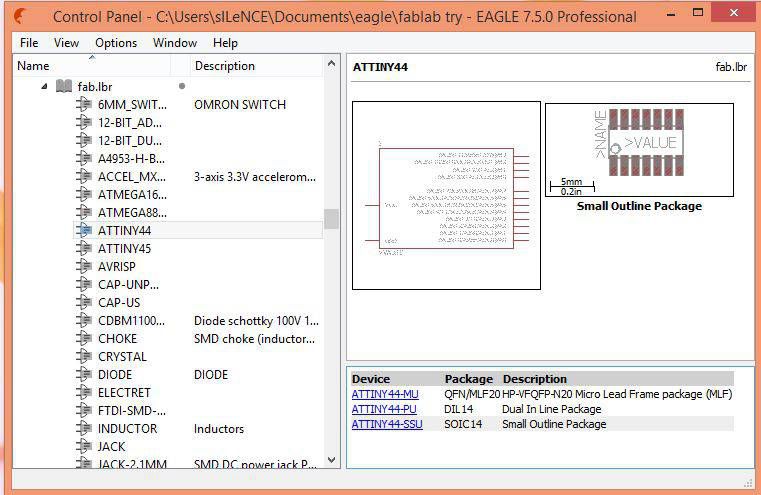
Task: Open the View menu
Action: [x=66, y=43]
